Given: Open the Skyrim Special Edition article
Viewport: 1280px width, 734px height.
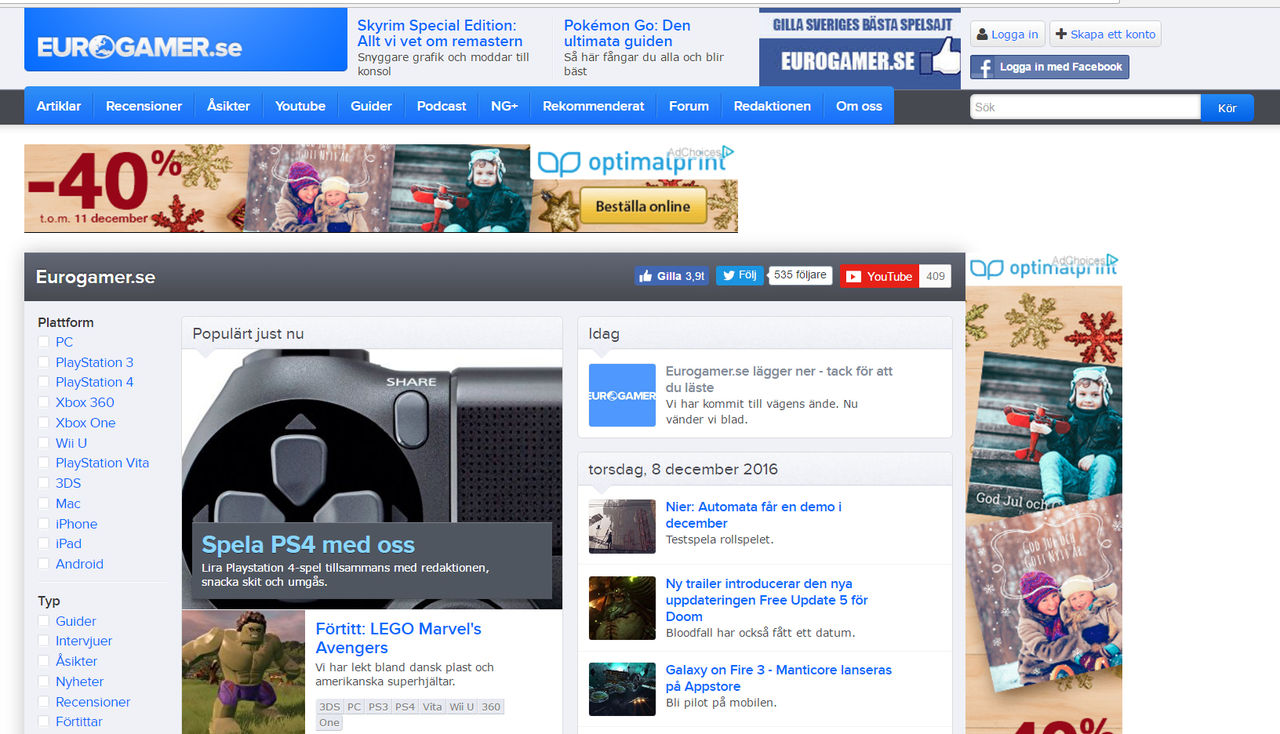Looking at the screenshot, I should 438,34.
